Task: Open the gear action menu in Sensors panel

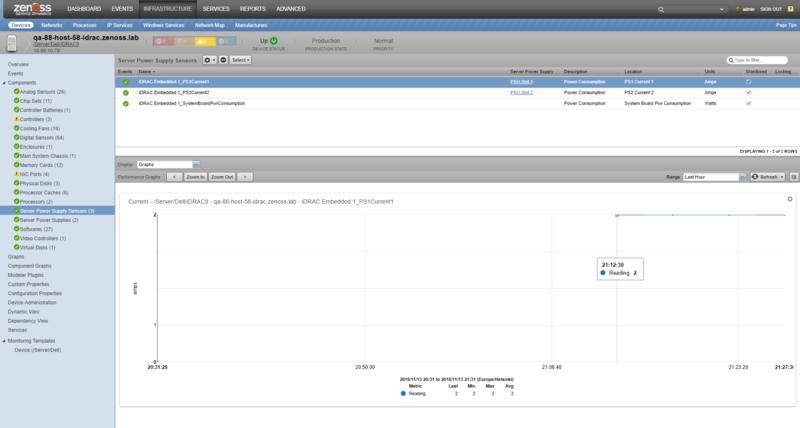Action: coord(209,60)
